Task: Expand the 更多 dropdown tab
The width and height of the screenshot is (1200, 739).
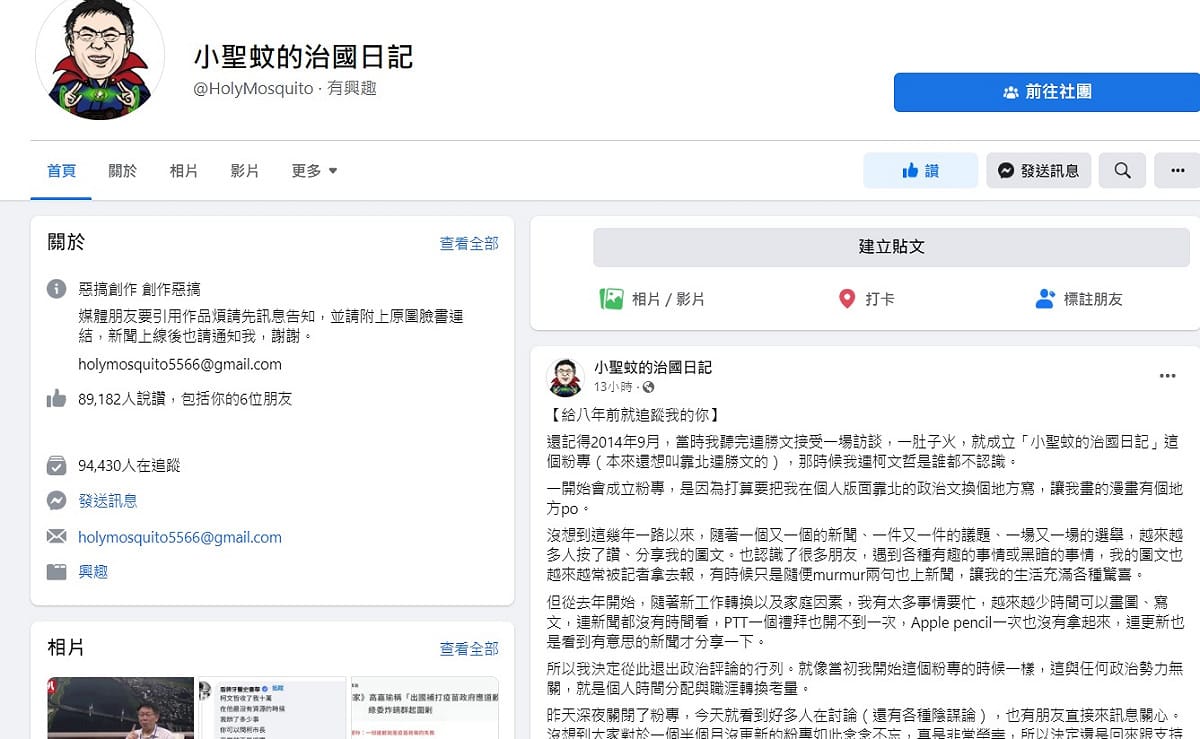Action: (x=314, y=171)
